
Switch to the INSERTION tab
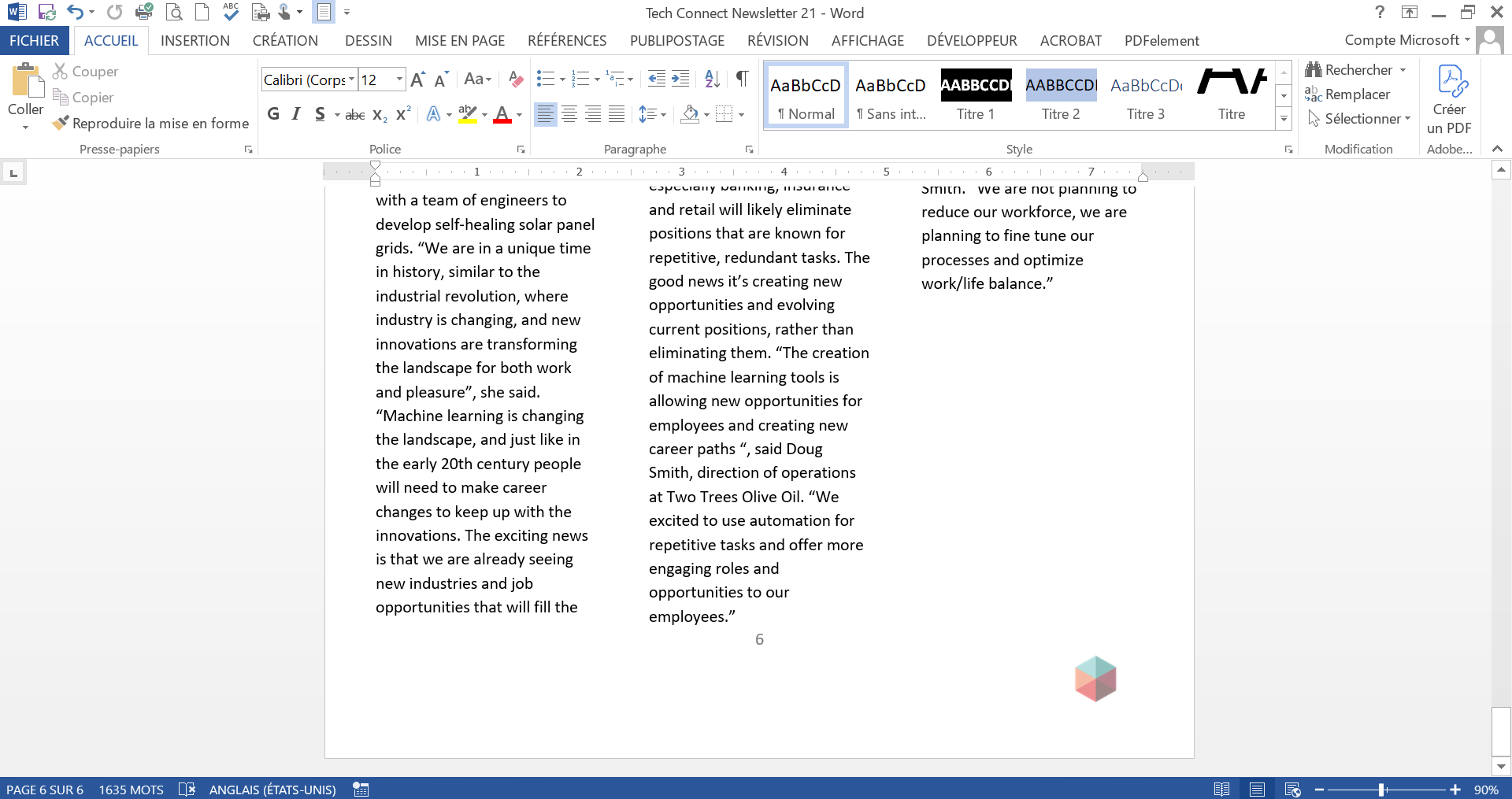point(195,41)
